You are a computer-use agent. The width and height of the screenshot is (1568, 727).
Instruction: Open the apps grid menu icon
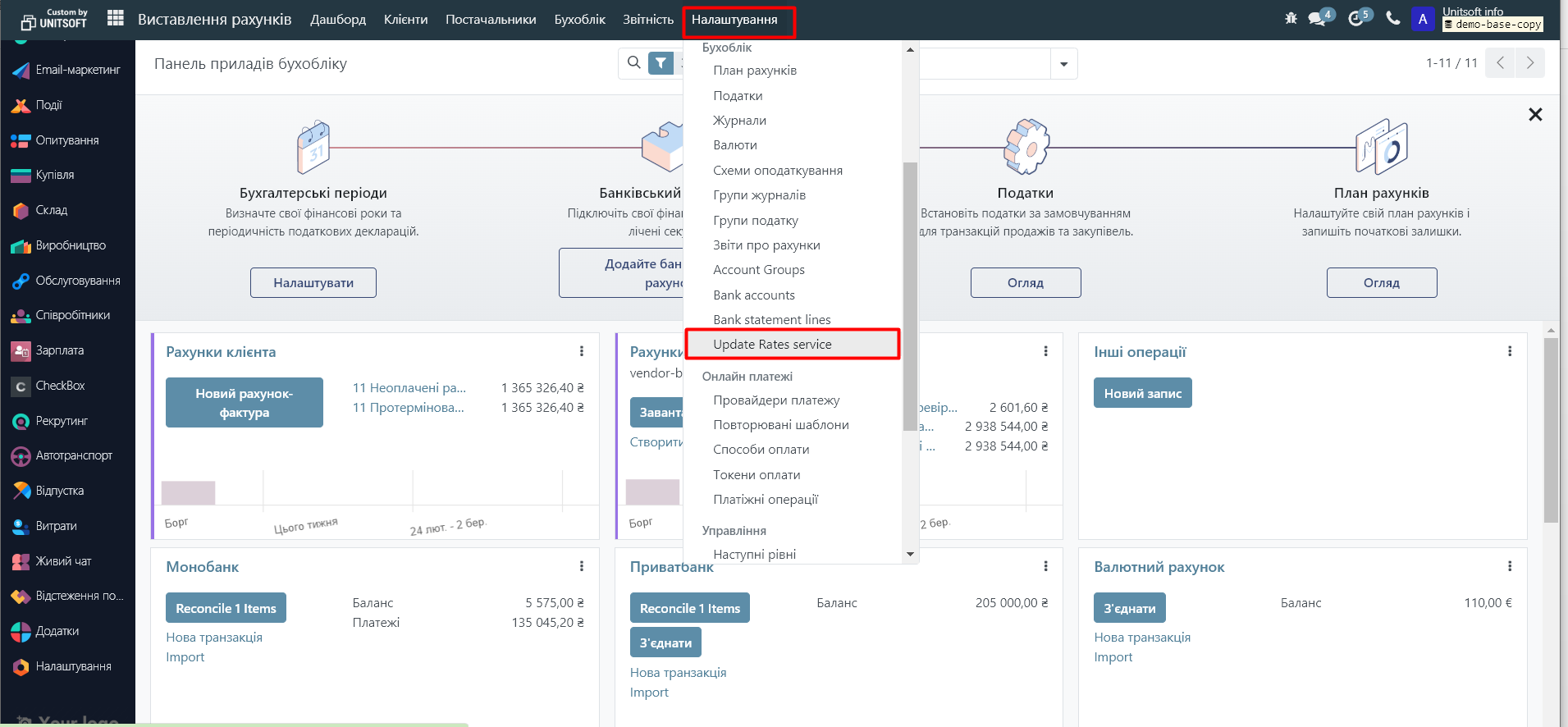(116, 19)
